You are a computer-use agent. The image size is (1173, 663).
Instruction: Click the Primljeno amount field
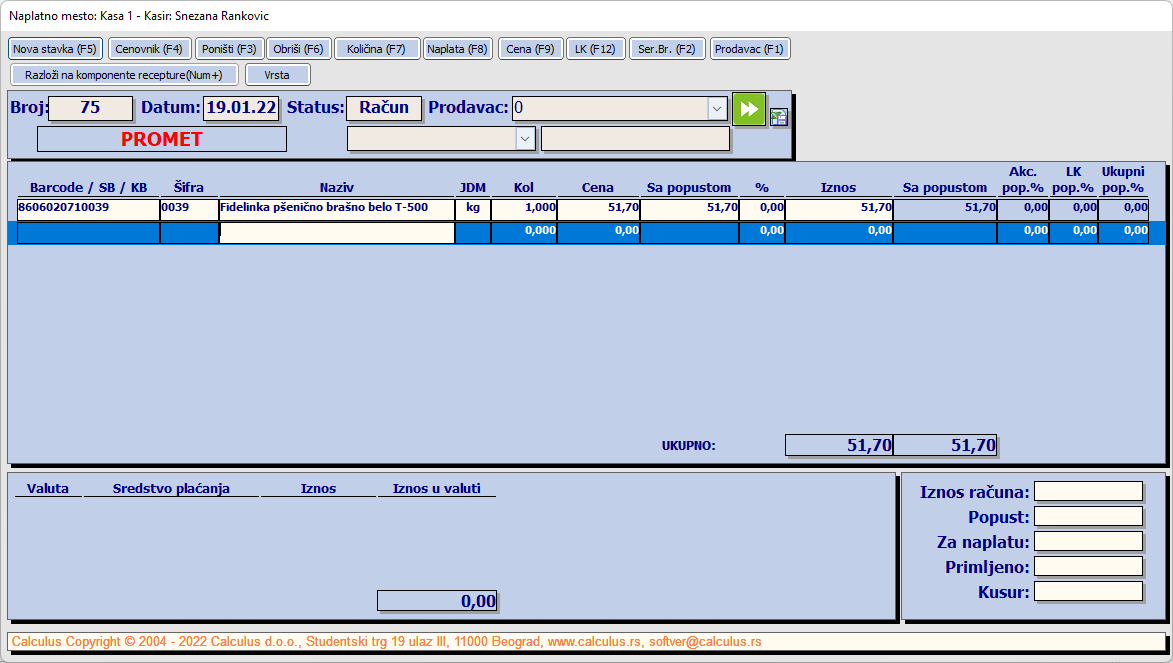click(1088, 566)
